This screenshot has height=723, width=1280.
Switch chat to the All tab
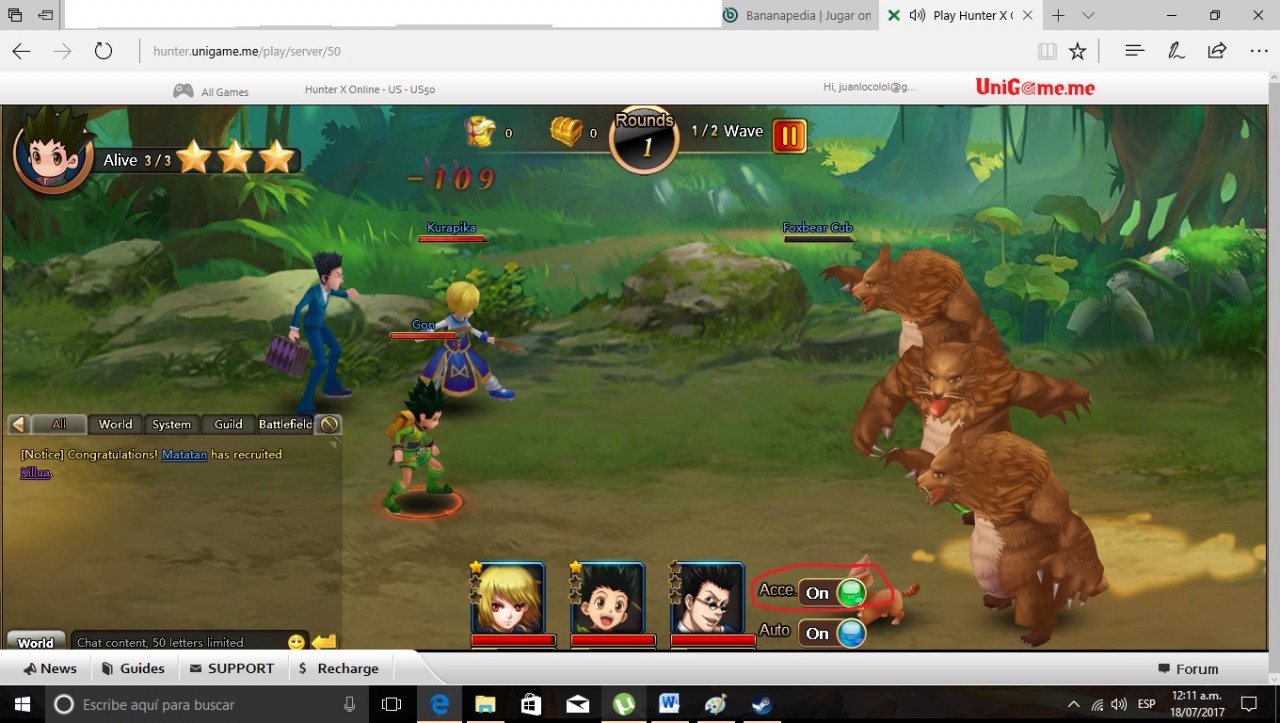59,424
